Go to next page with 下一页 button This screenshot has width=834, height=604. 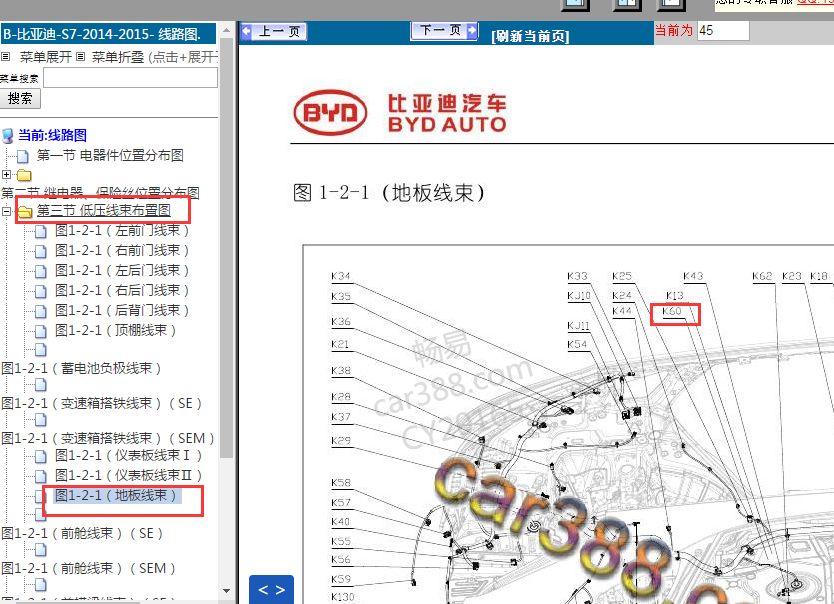pos(445,31)
